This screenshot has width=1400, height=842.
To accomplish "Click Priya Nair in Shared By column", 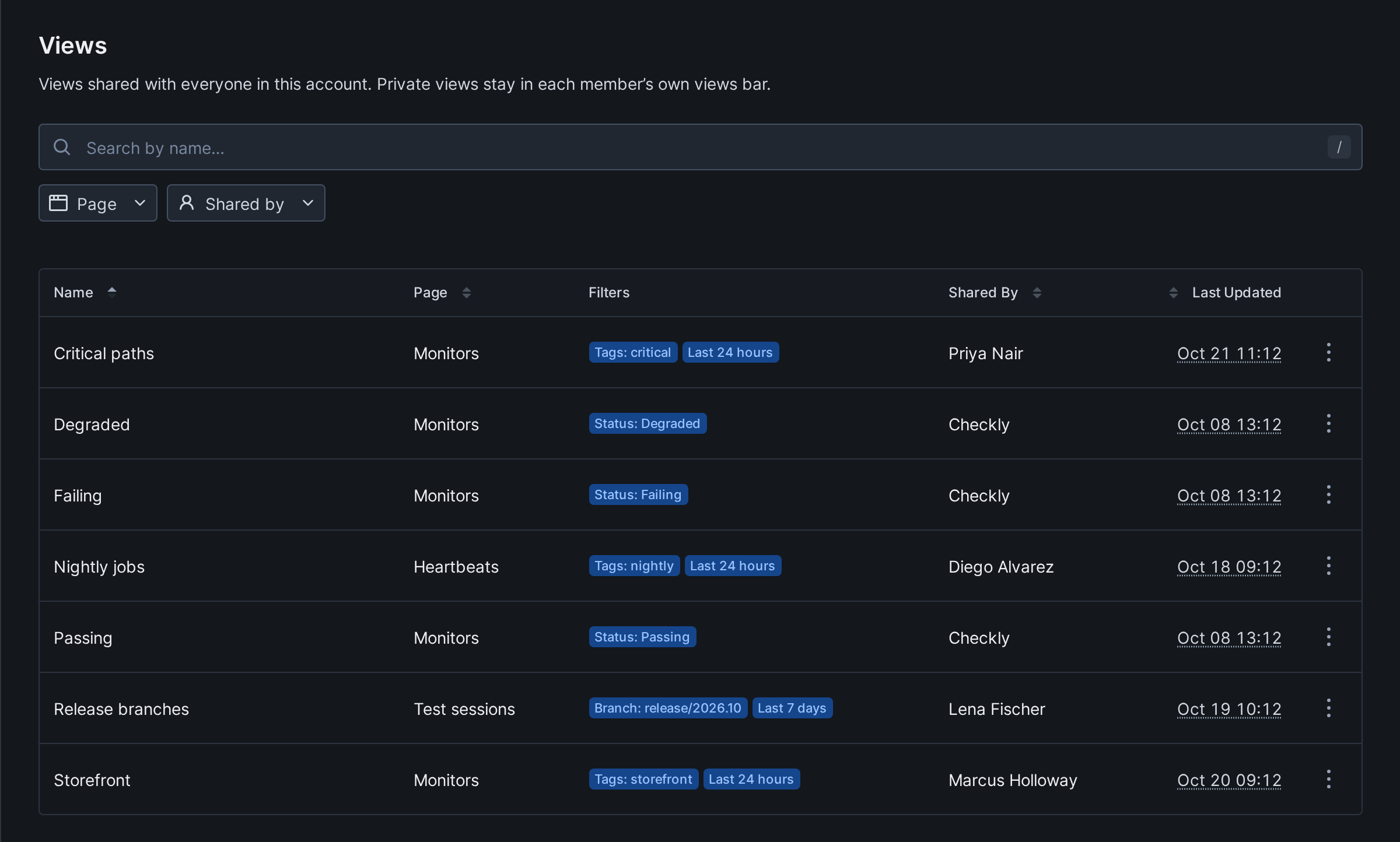I will click(x=986, y=353).
